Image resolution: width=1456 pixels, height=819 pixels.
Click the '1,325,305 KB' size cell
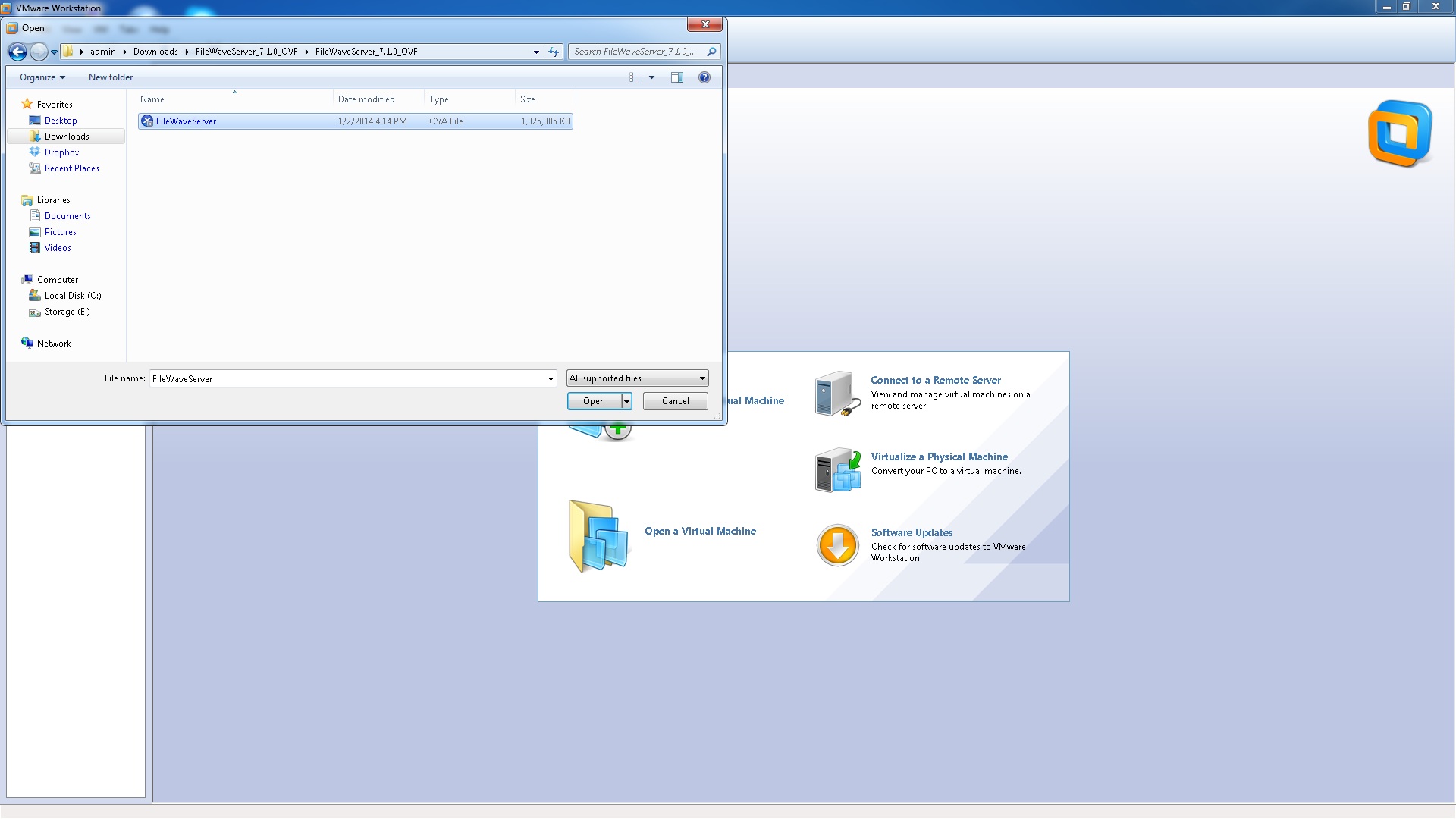click(x=545, y=121)
